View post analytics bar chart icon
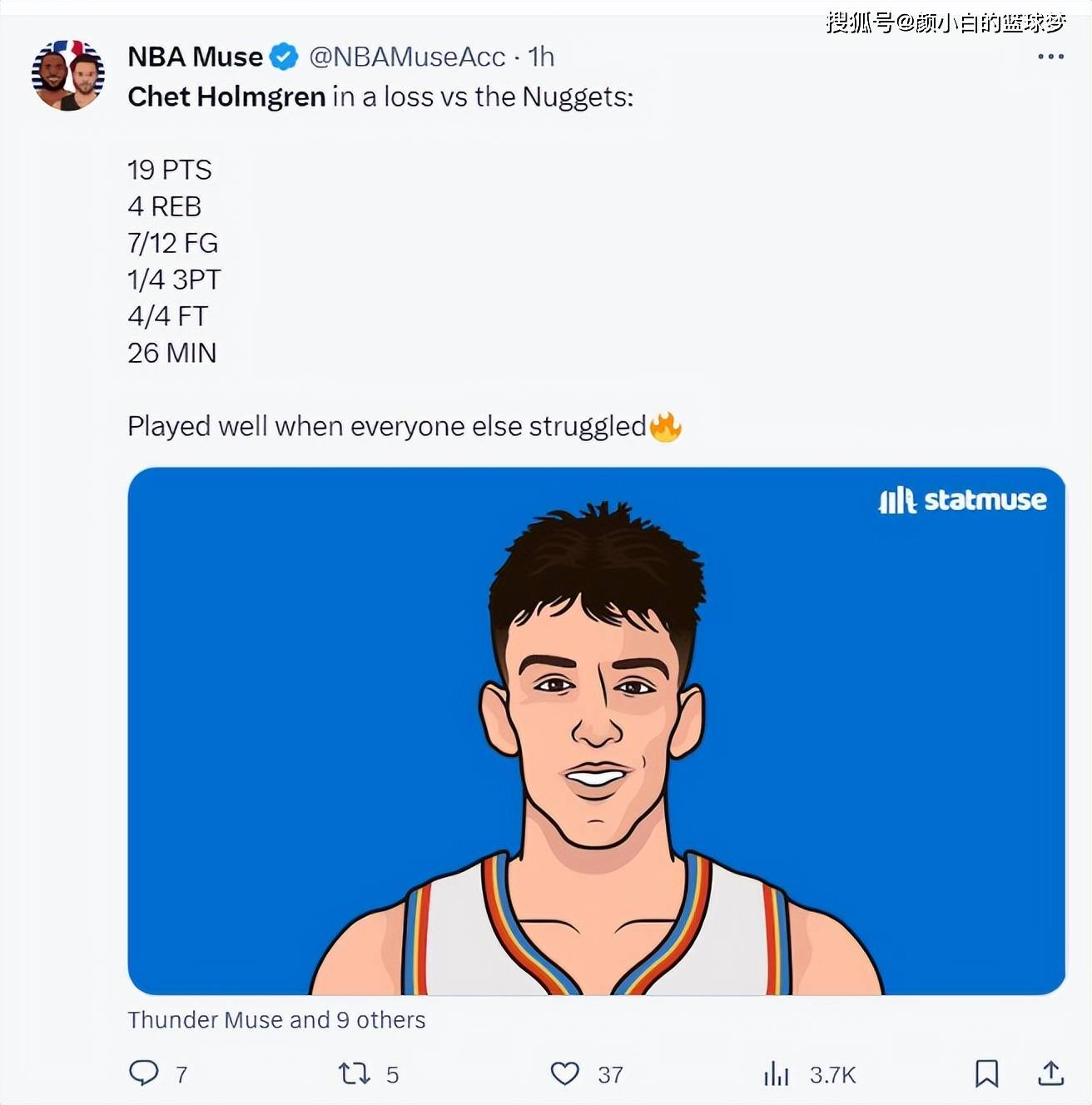The width and height of the screenshot is (1092, 1105). 776,1073
